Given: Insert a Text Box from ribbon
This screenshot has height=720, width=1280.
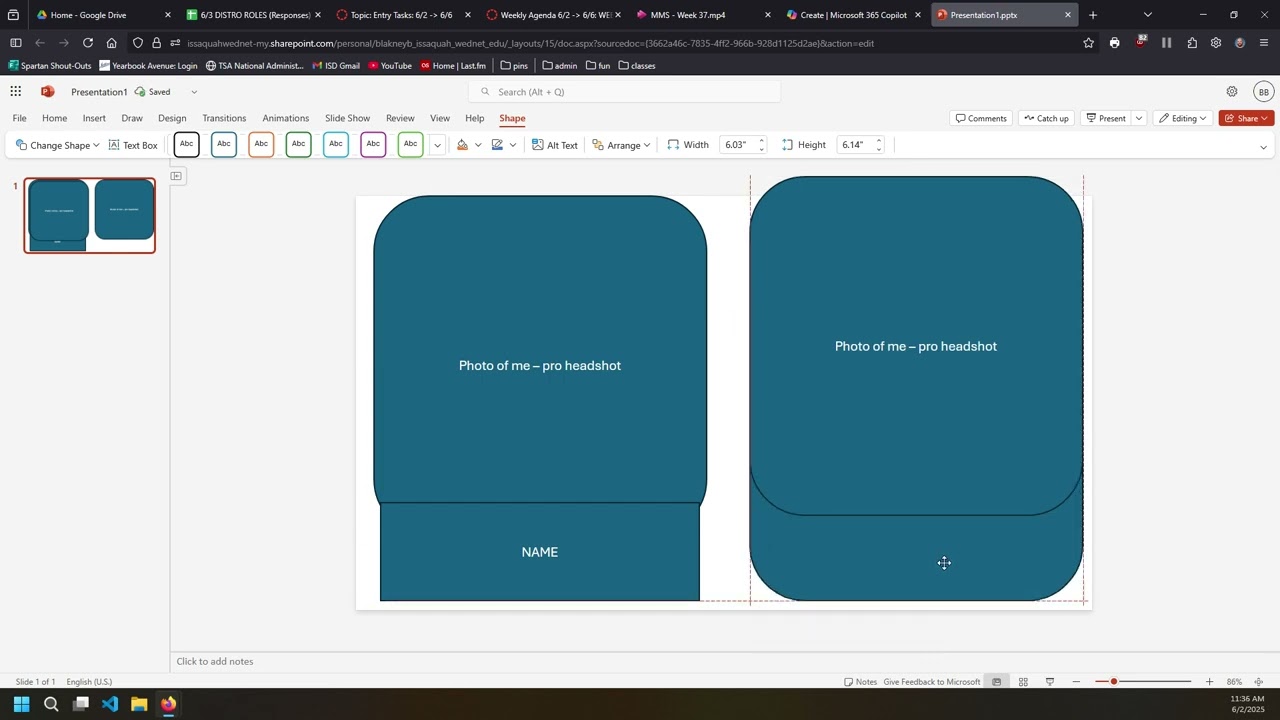Looking at the screenshot, I should click(133, 145).
